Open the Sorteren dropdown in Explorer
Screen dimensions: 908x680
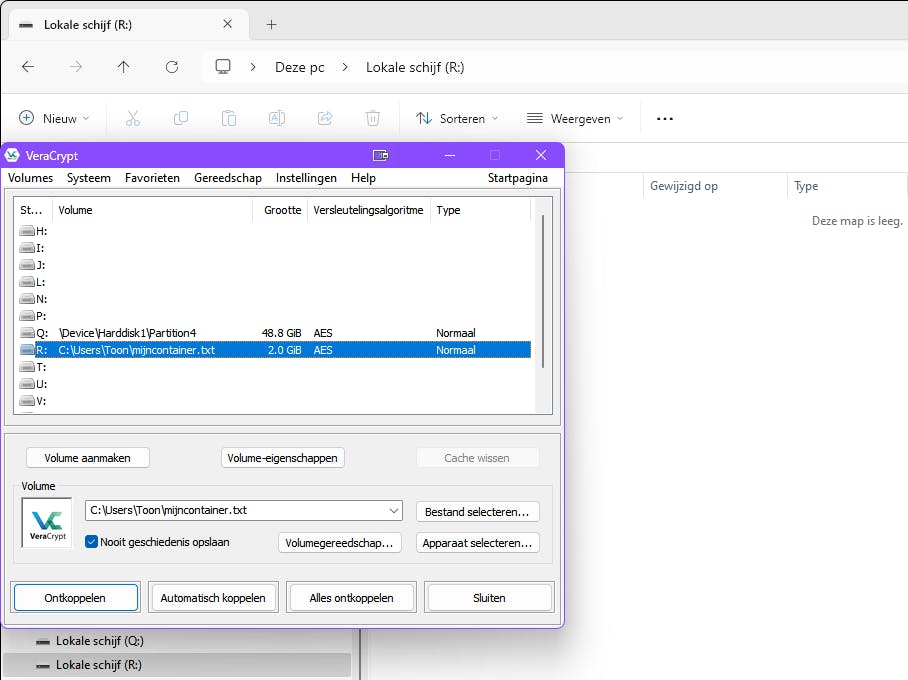point(457,118)
